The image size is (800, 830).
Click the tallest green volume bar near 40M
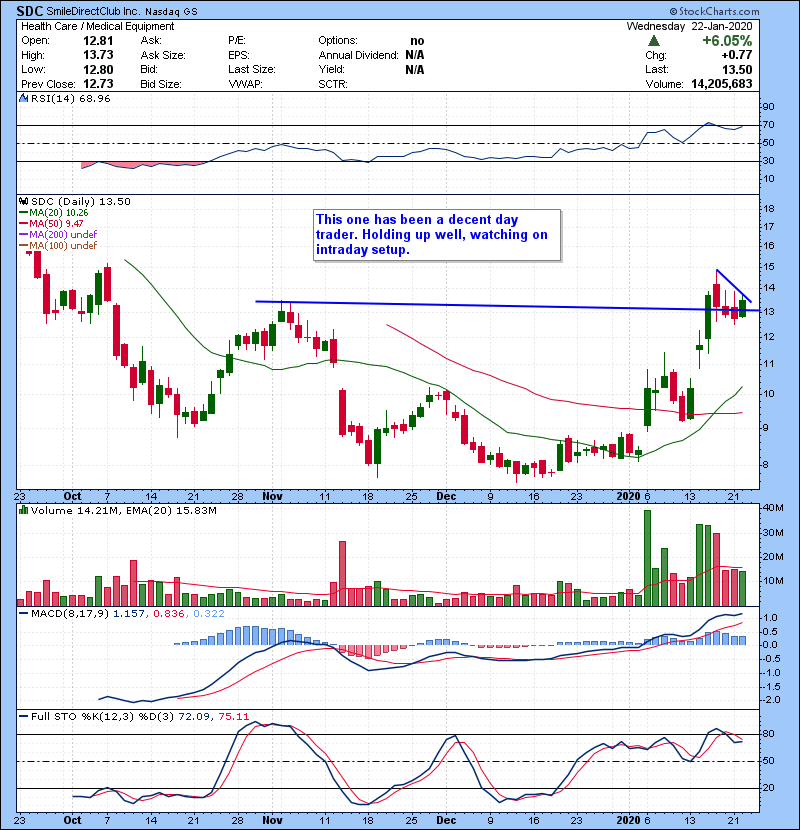647,558
